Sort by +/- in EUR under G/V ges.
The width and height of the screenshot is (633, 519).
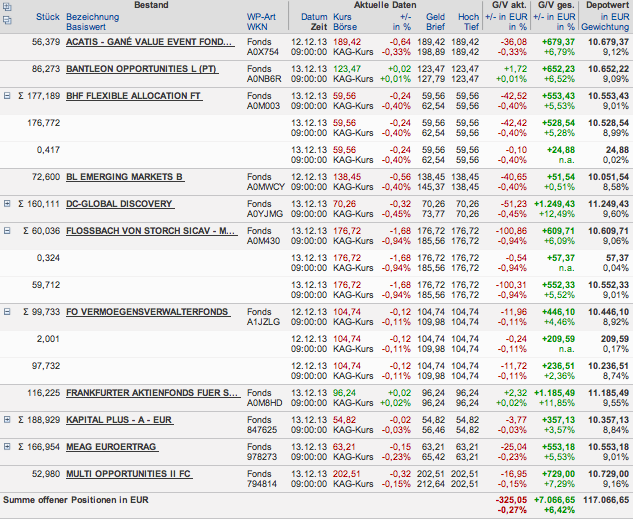tap(554, 17)
